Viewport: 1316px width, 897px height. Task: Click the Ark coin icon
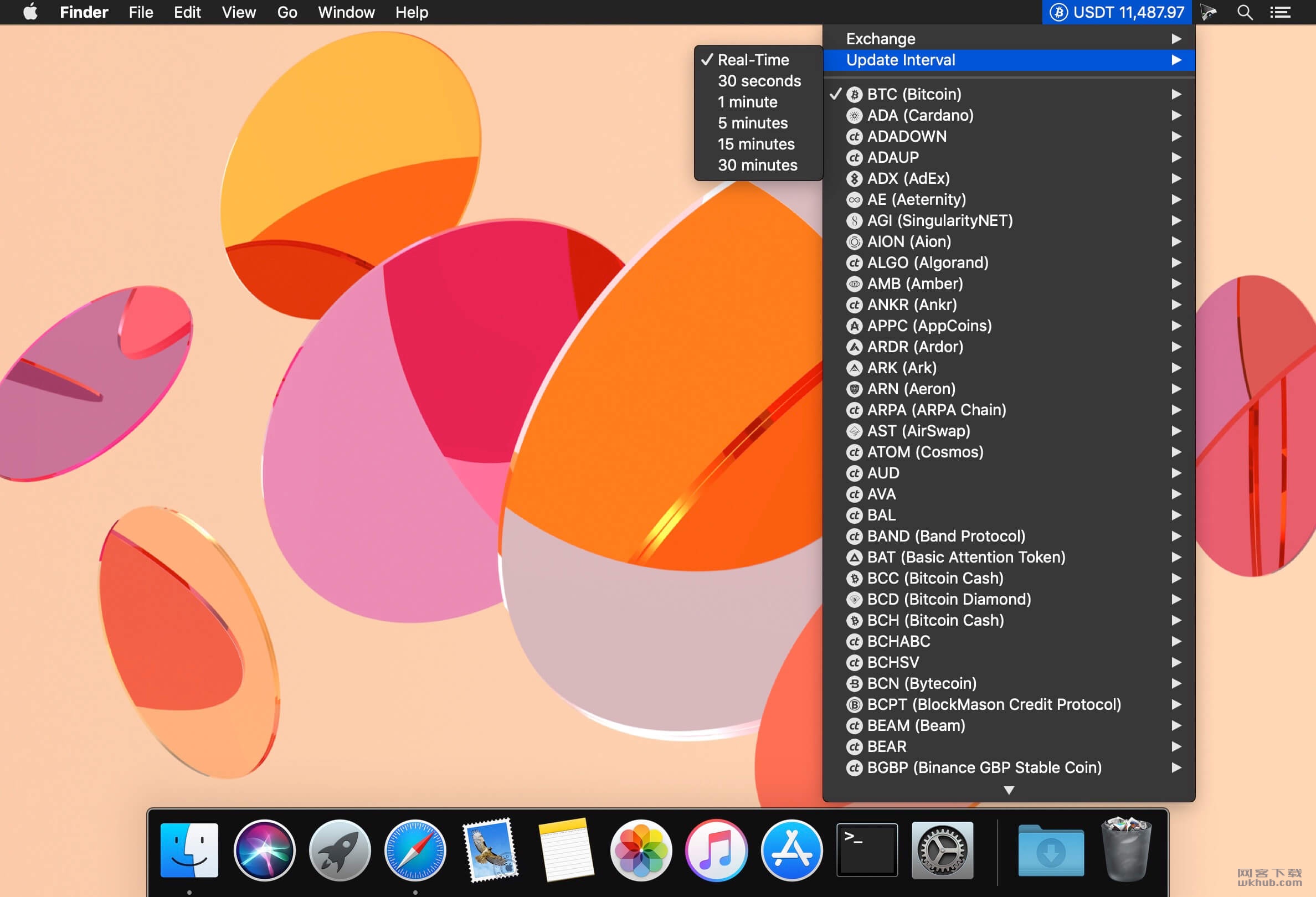click(x=854, y=368)
